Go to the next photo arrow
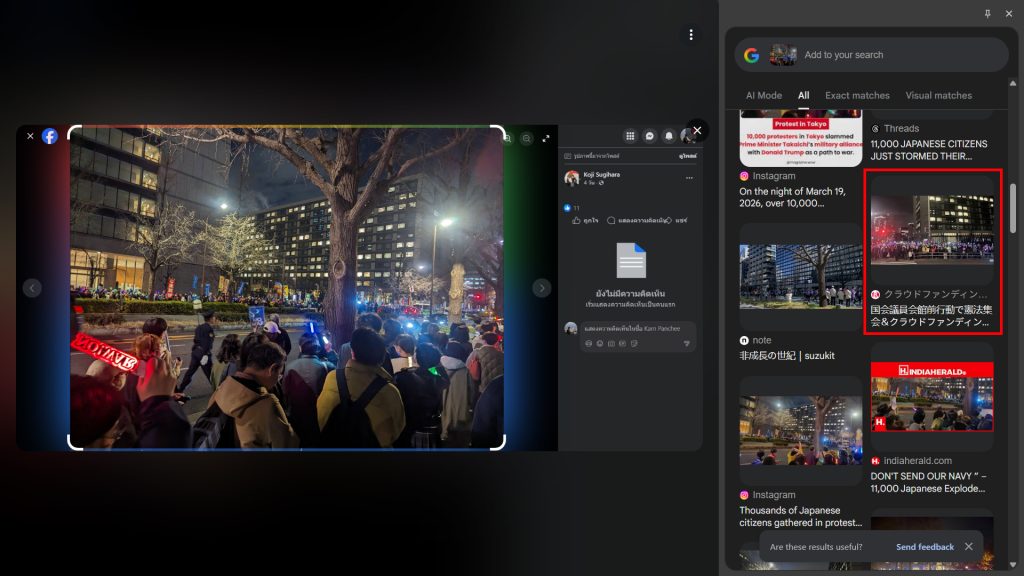 tap(542, 288)
